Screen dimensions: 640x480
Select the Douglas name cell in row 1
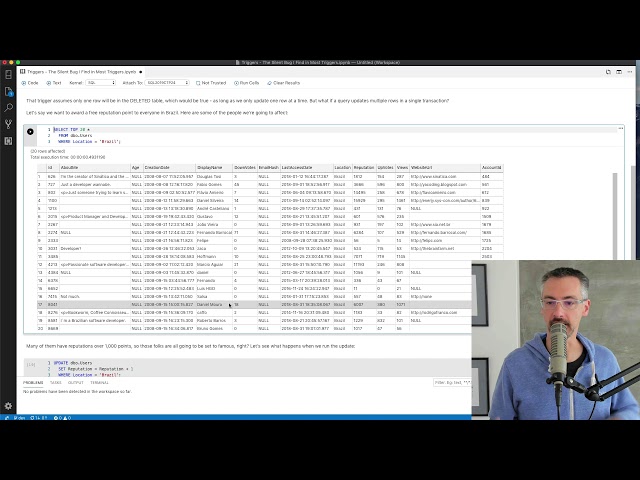[214, 177]
